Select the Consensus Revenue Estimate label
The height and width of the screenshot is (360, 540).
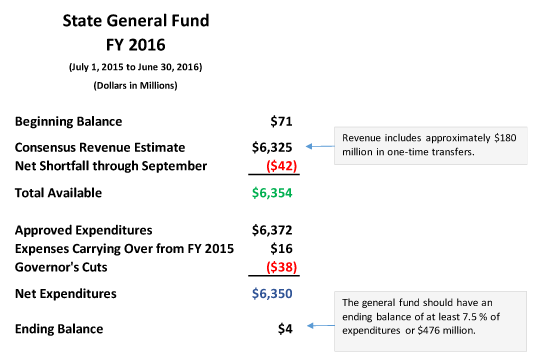coord(100,147)
